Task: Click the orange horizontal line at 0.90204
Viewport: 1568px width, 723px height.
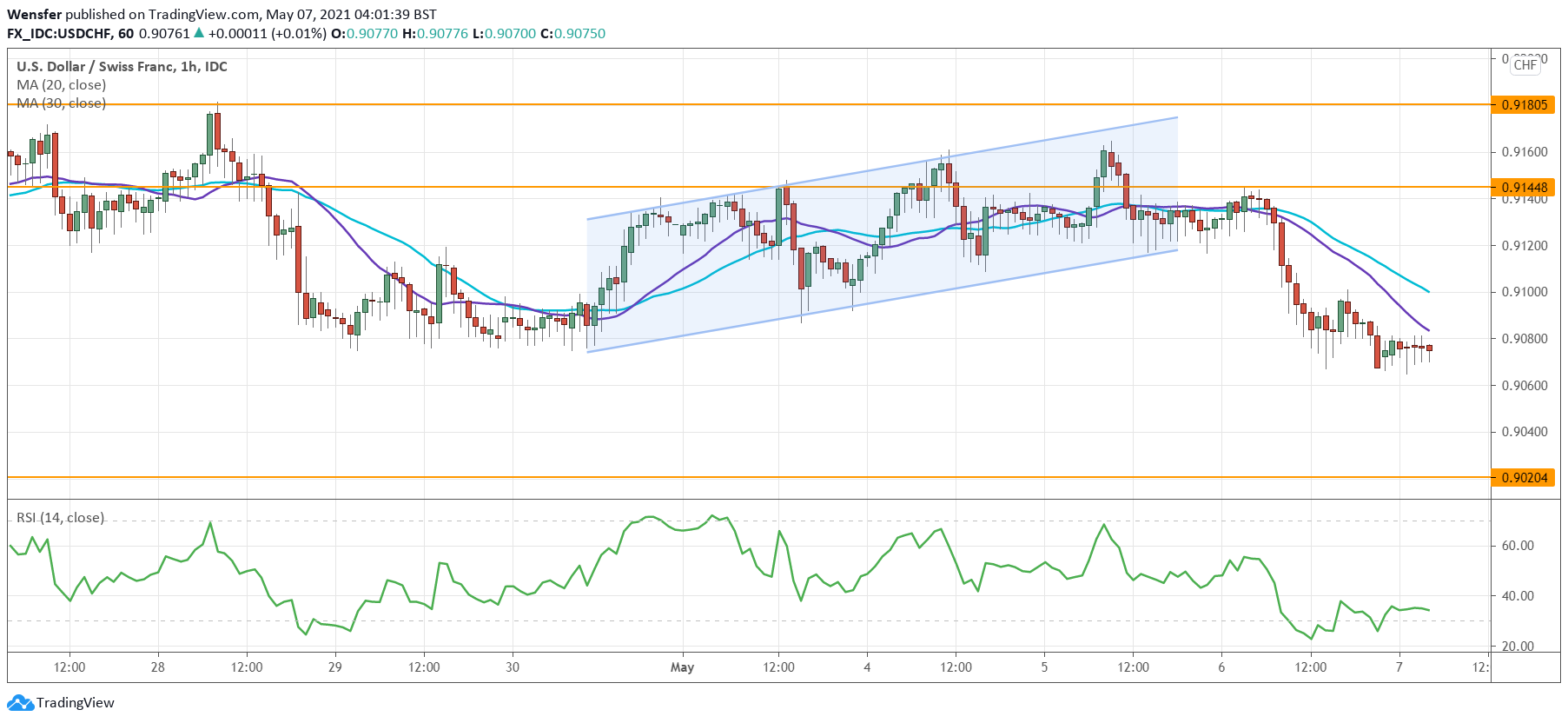Action: click(x=747, y=477)
